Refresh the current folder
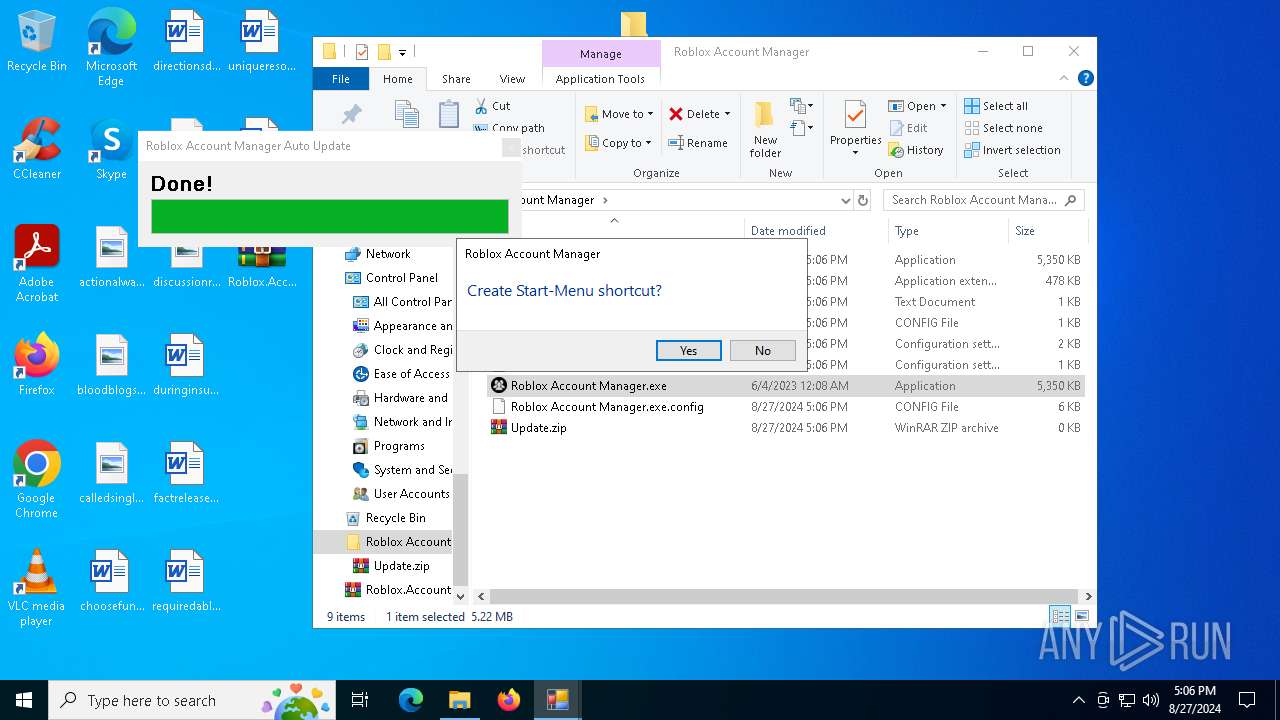 pyautogui.click(x=863, y=200)
